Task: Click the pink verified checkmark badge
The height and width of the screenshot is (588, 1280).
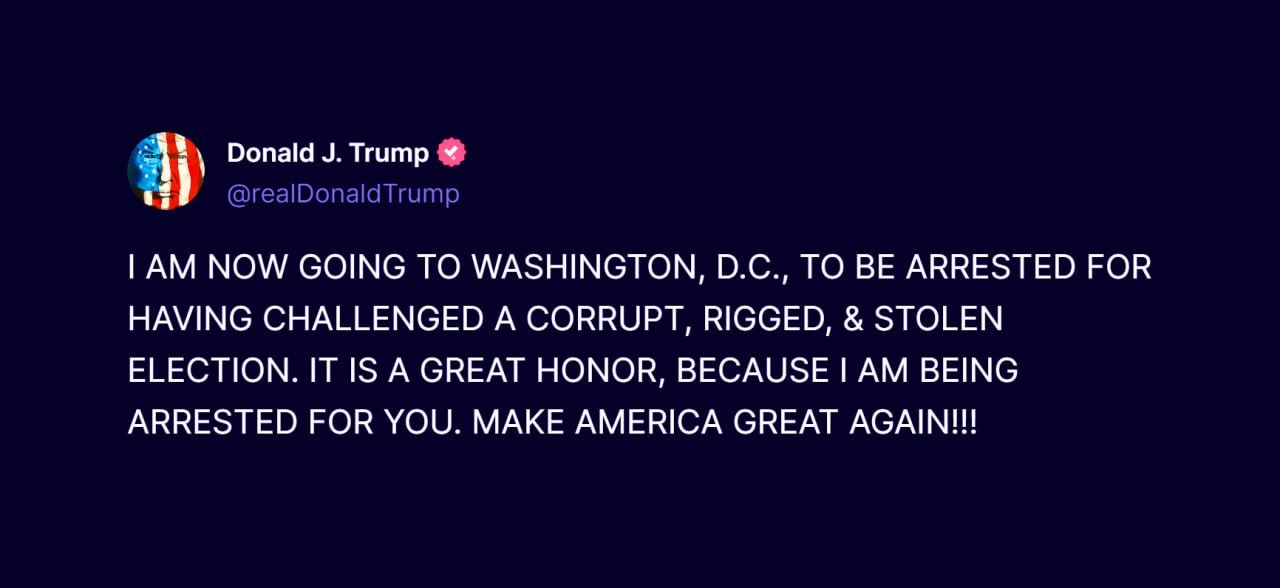Action: (x=452, y=153)
